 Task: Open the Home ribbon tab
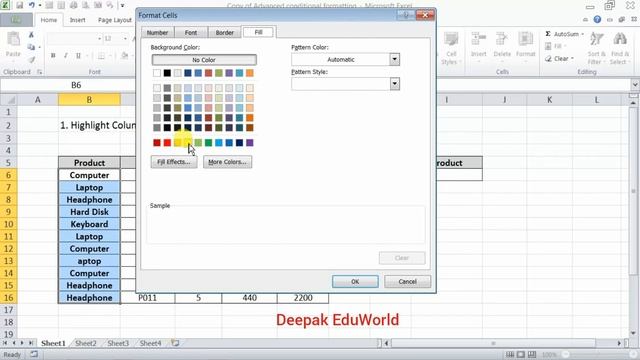(49, 20)
